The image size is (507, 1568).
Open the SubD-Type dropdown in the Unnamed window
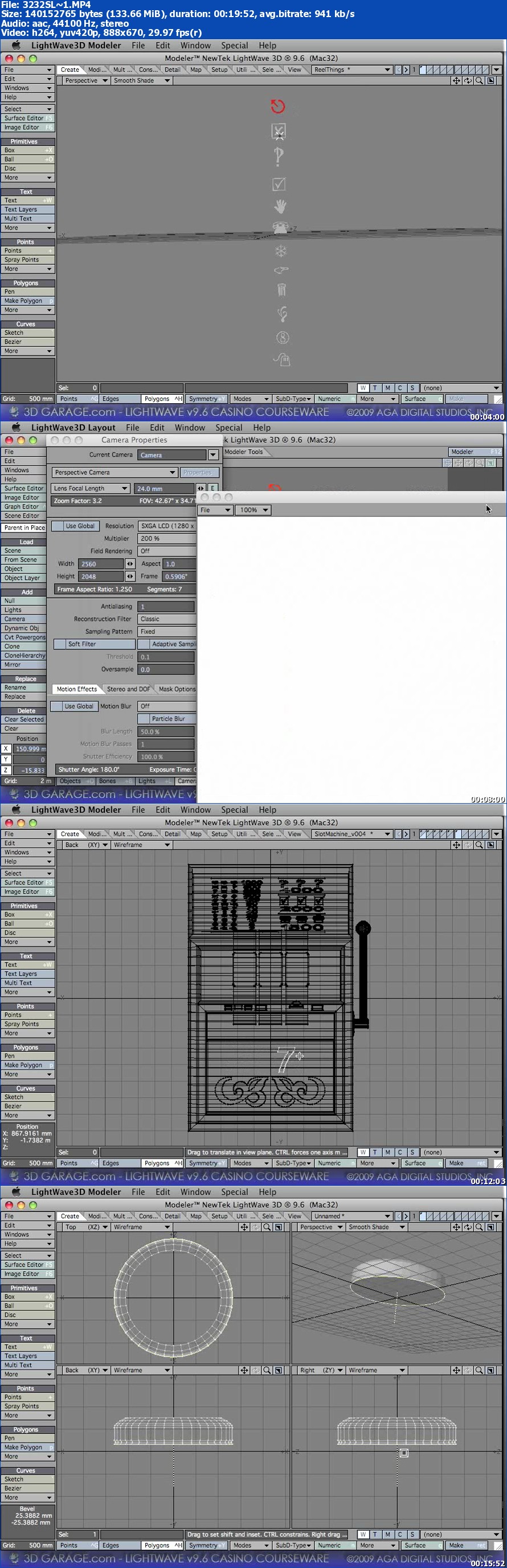[x=292, y=1545]
